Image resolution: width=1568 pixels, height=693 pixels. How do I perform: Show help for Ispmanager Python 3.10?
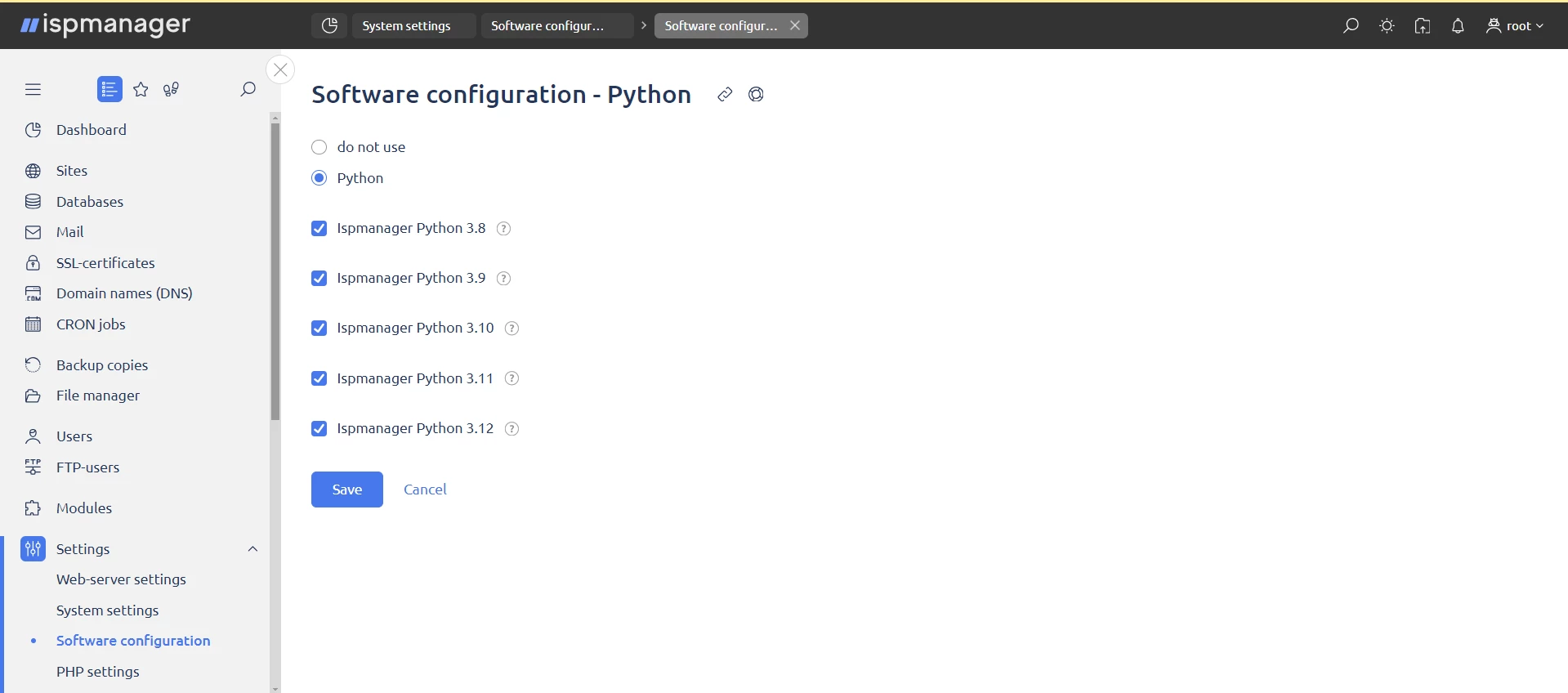click(x=512, y=329)
